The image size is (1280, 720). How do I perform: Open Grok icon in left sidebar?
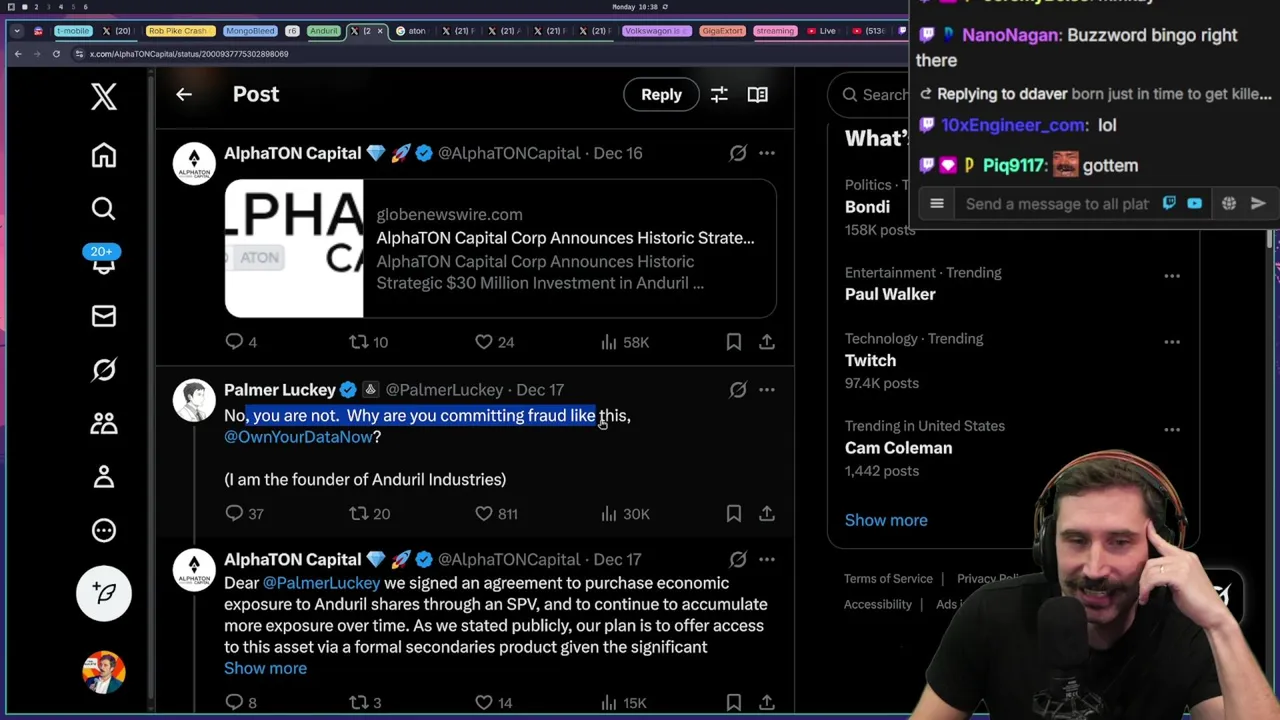[x=104, y=370]
